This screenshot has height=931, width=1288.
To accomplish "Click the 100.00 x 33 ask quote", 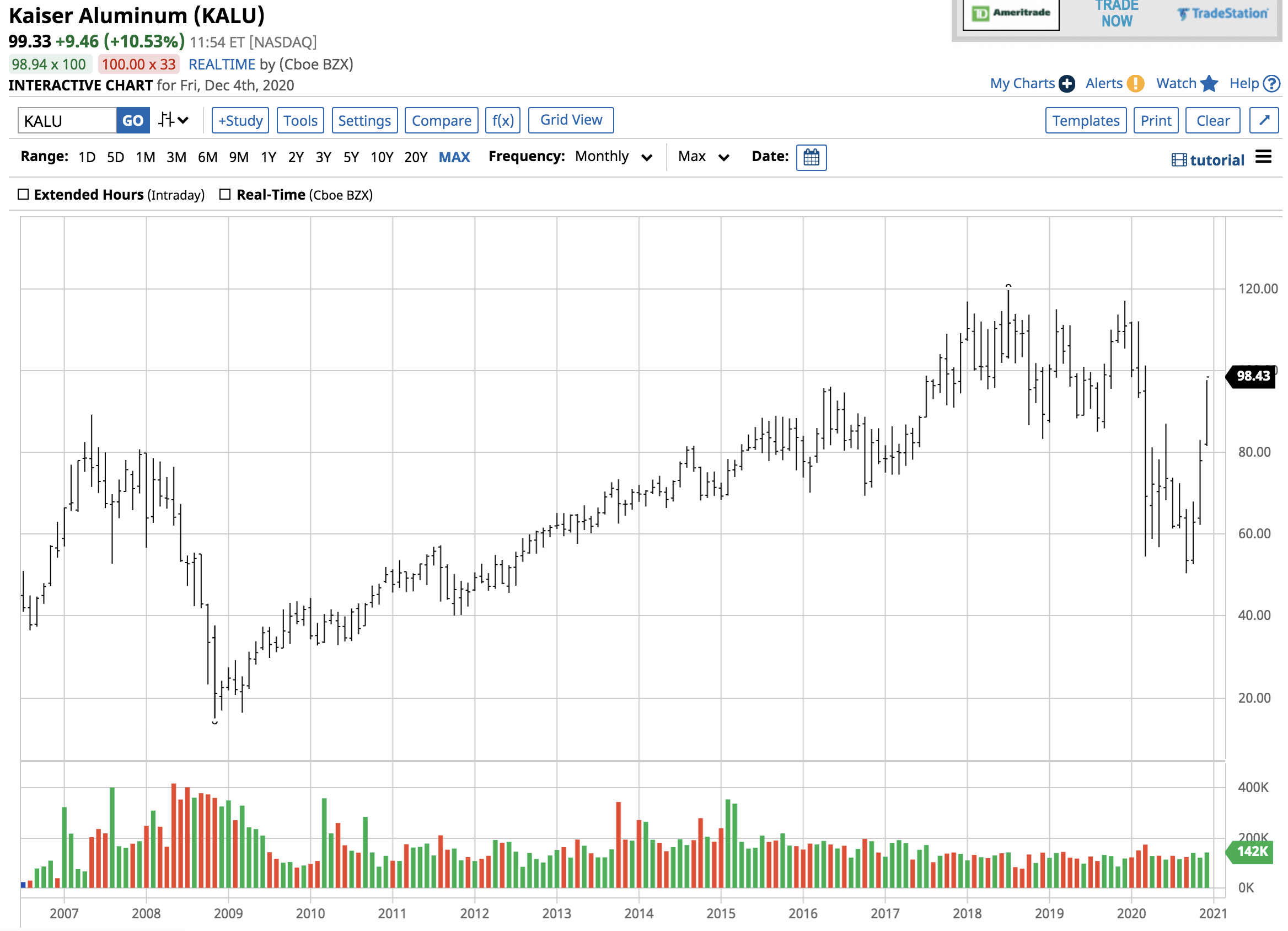I will pos(138,64).
